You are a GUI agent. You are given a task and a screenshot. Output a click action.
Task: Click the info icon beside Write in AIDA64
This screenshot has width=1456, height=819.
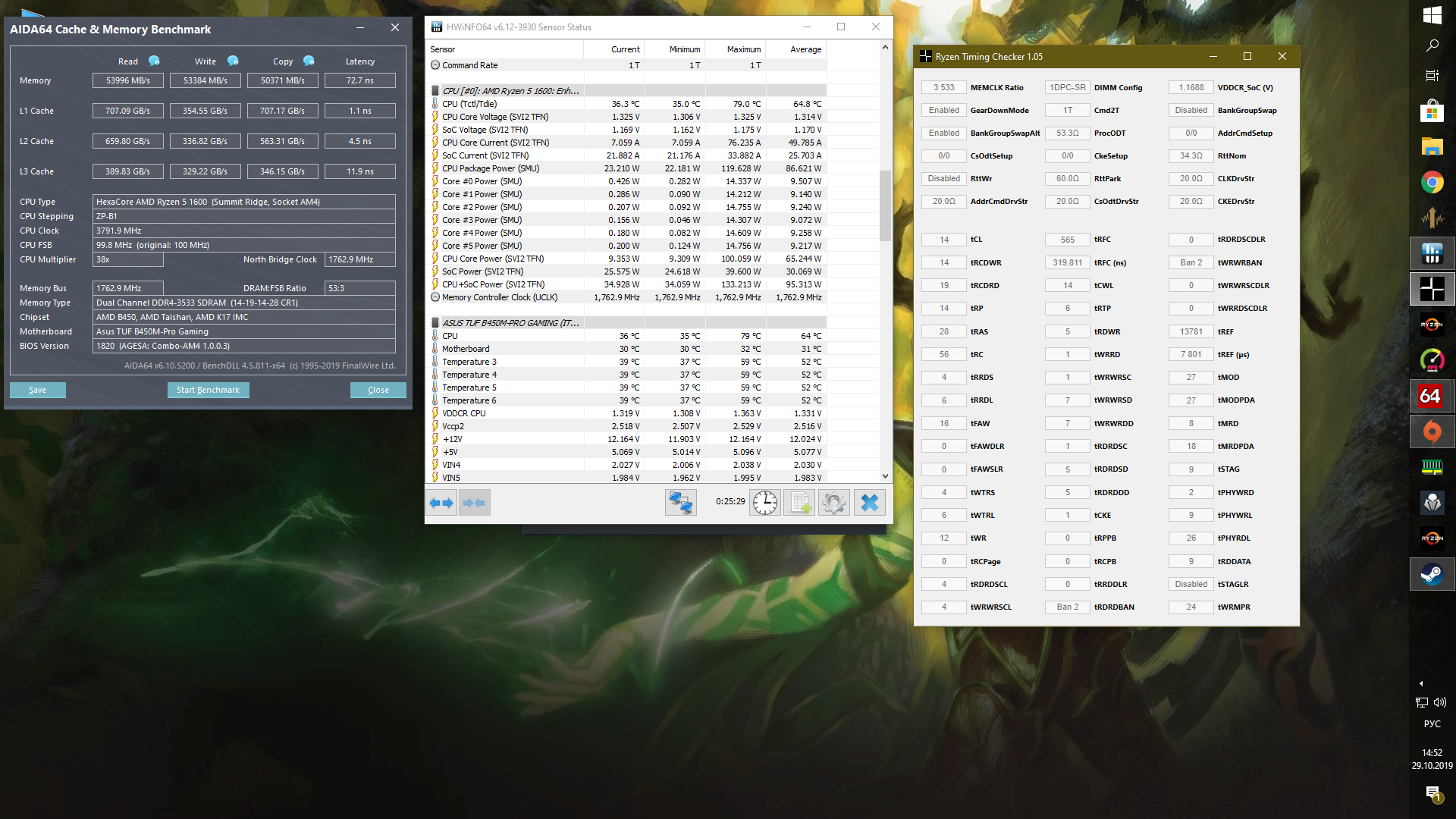tap(233, 61)
